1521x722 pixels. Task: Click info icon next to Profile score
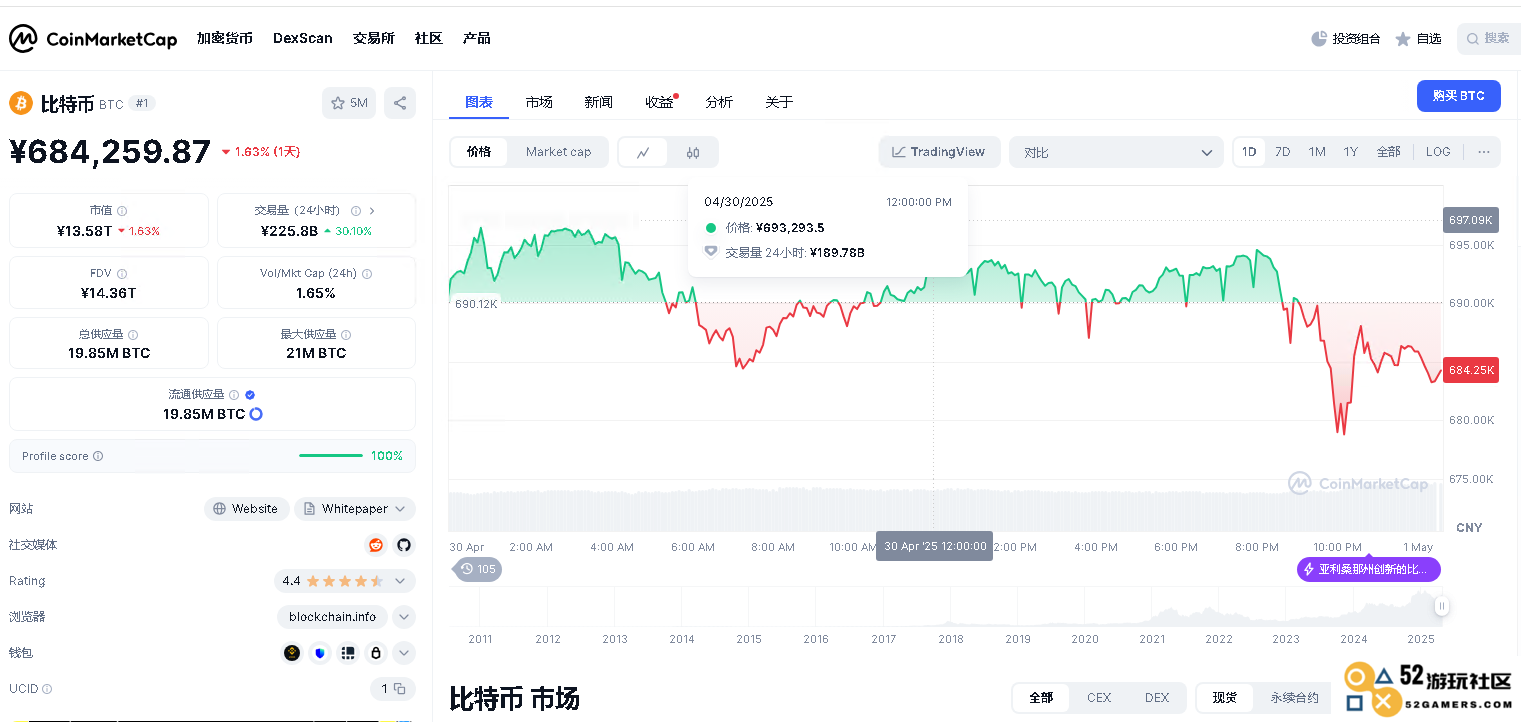(98, 456)
